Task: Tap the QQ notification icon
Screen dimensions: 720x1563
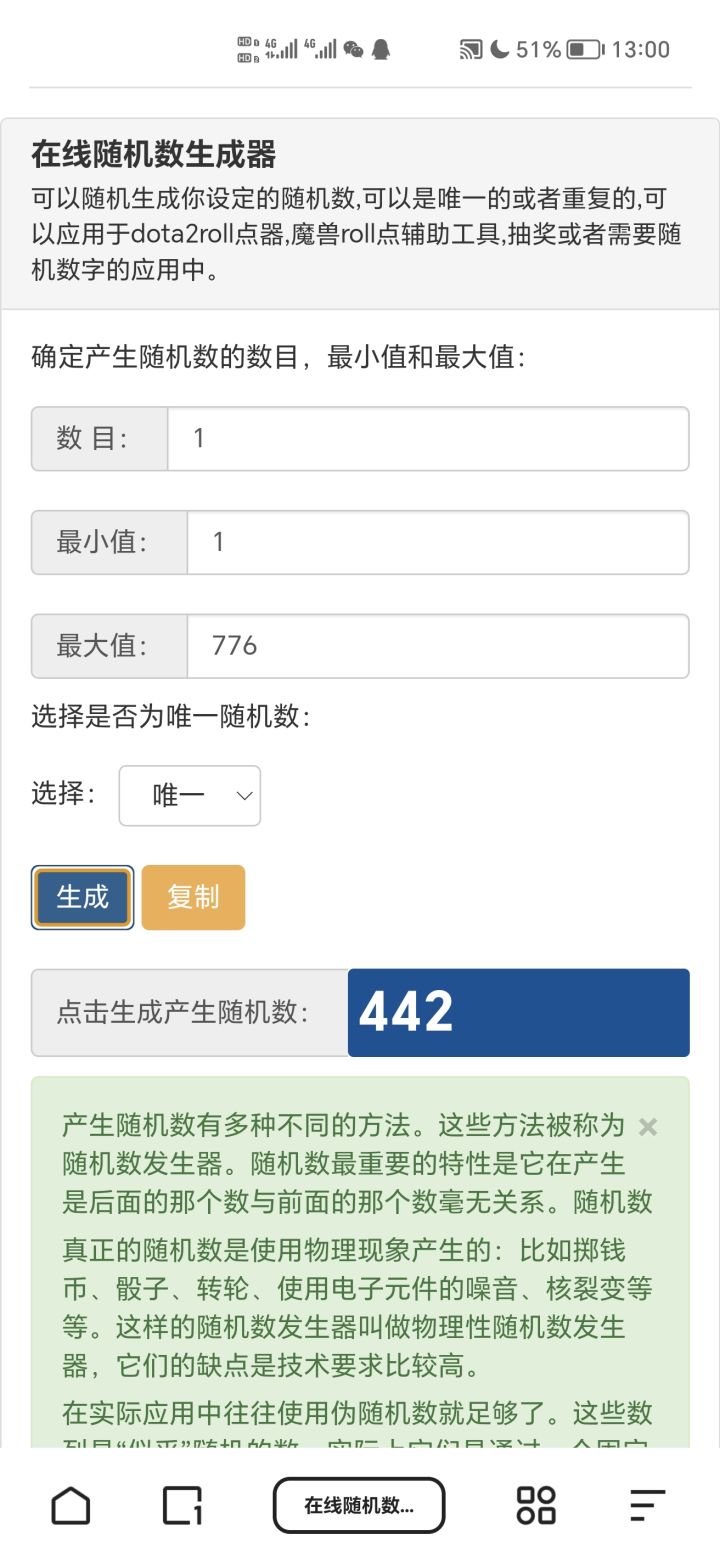Action: coord(380,49)
